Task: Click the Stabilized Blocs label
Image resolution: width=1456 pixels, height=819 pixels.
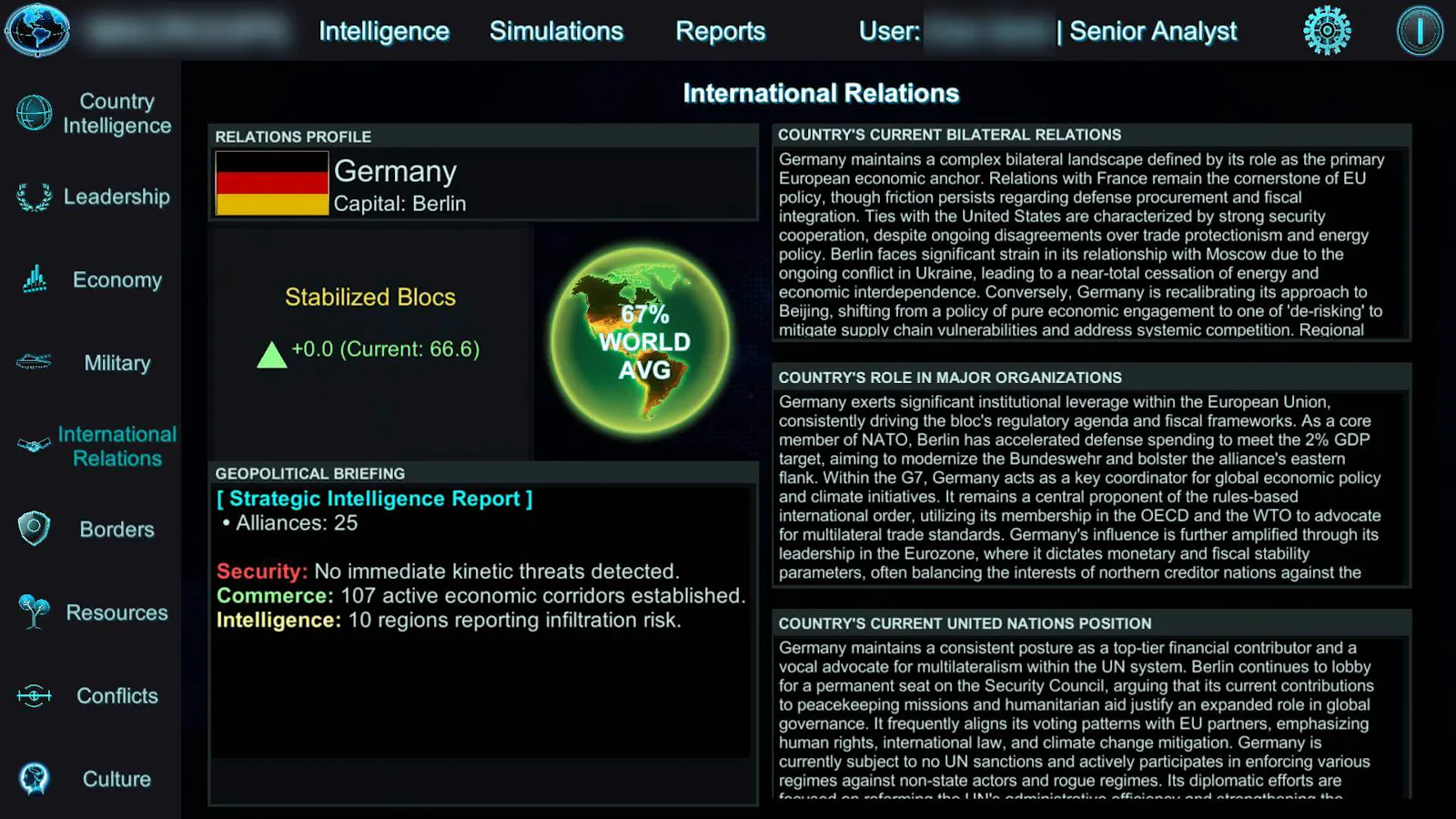Action: coord(370,297)
